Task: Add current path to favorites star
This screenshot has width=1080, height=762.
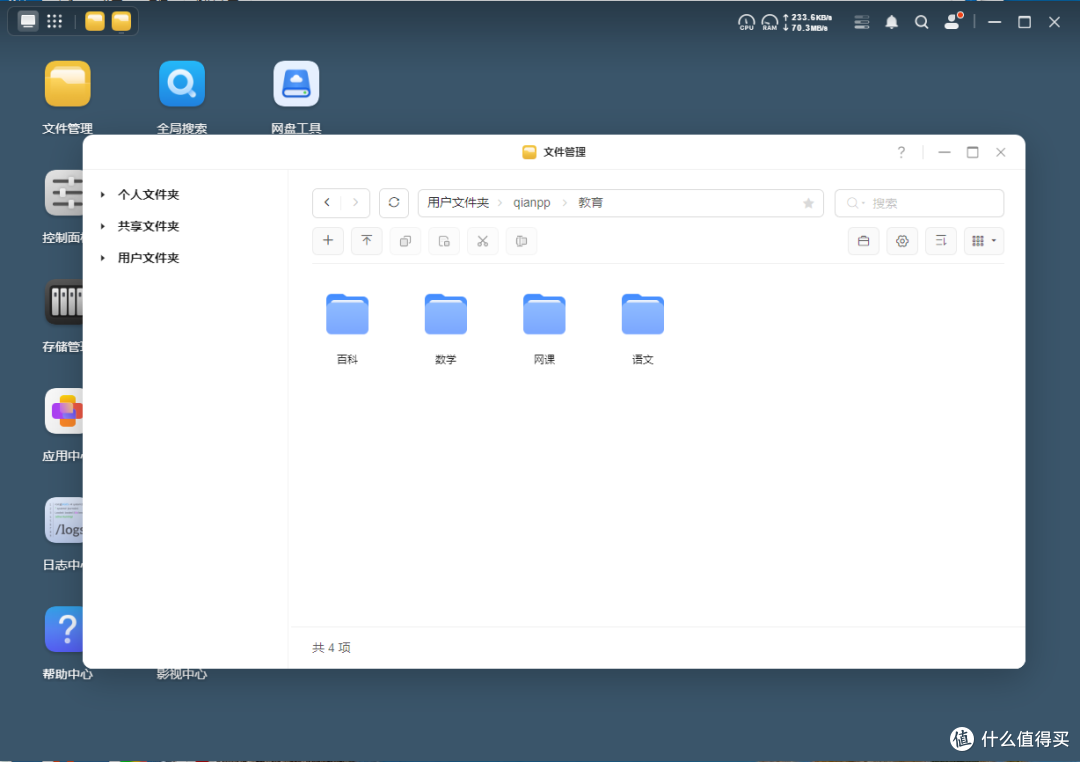Action: click(809, 203)
